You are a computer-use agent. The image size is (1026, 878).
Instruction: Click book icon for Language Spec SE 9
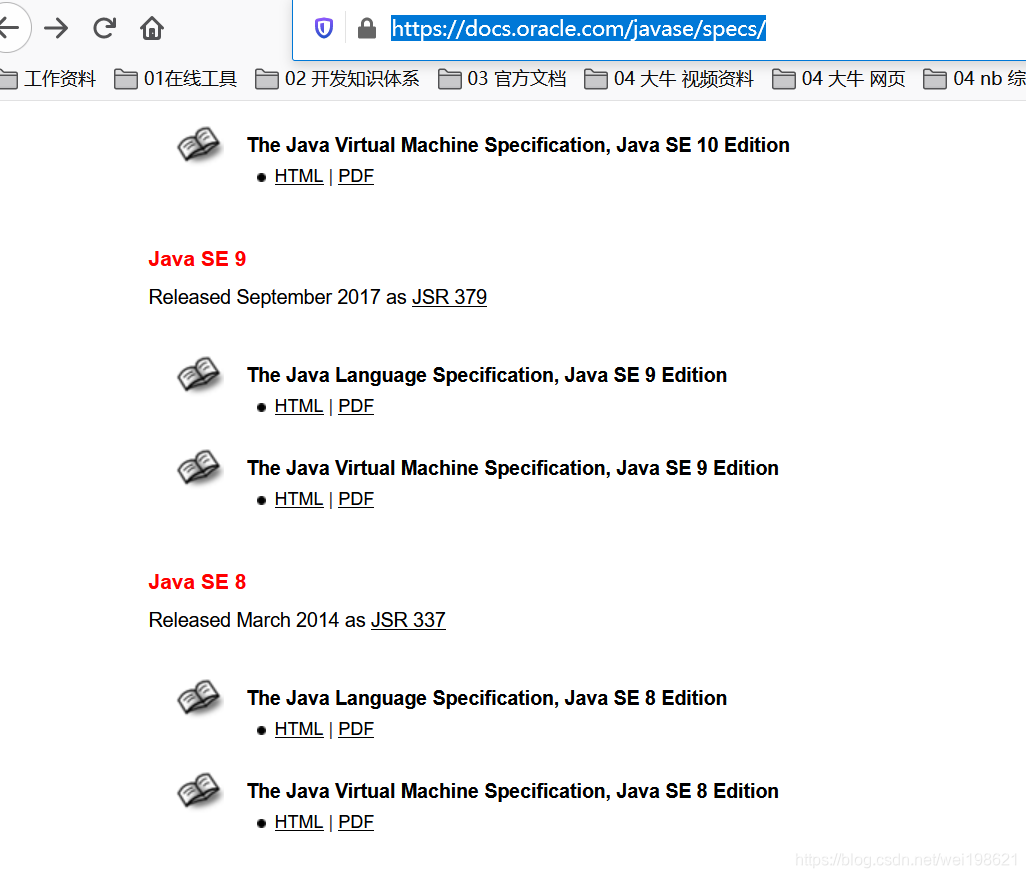click(199, 374)
